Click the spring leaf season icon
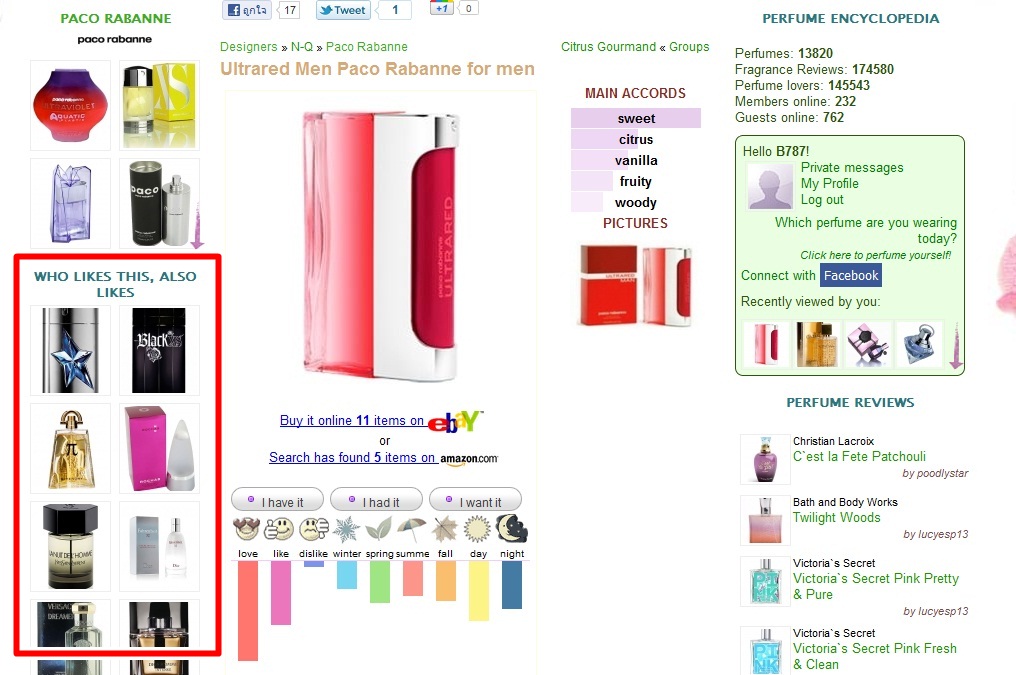The image size is (1016, 675). pyautogui.click(x=379, y=529)
